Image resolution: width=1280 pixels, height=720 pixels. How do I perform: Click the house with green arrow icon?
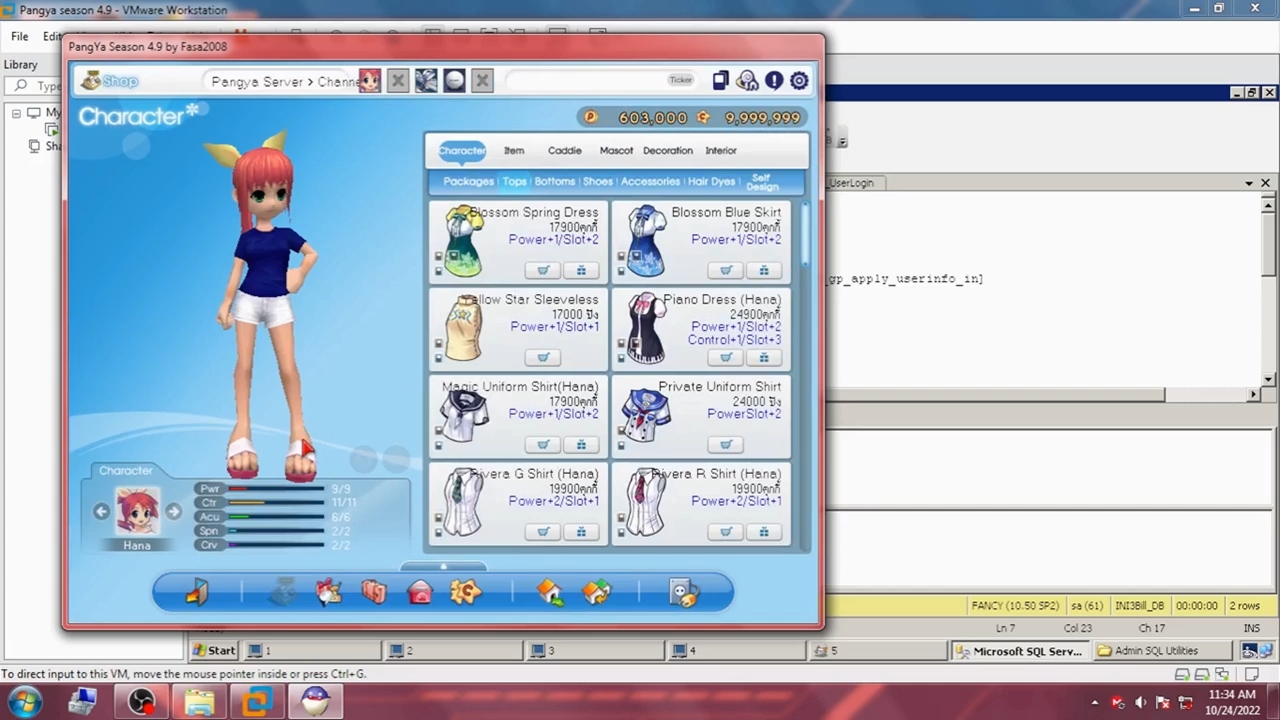tap(549, 592)
